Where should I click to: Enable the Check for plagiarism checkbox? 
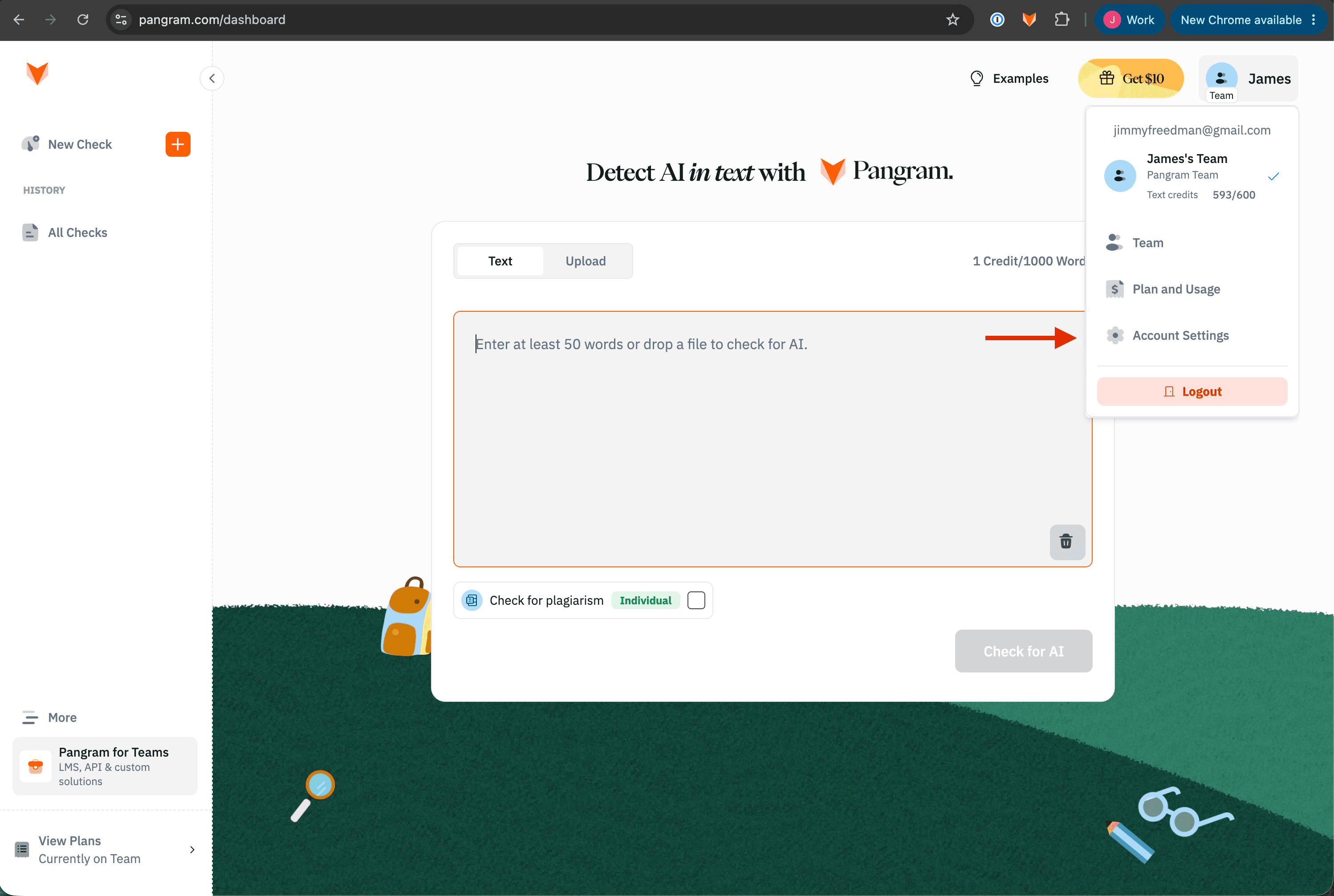(696, 601)
